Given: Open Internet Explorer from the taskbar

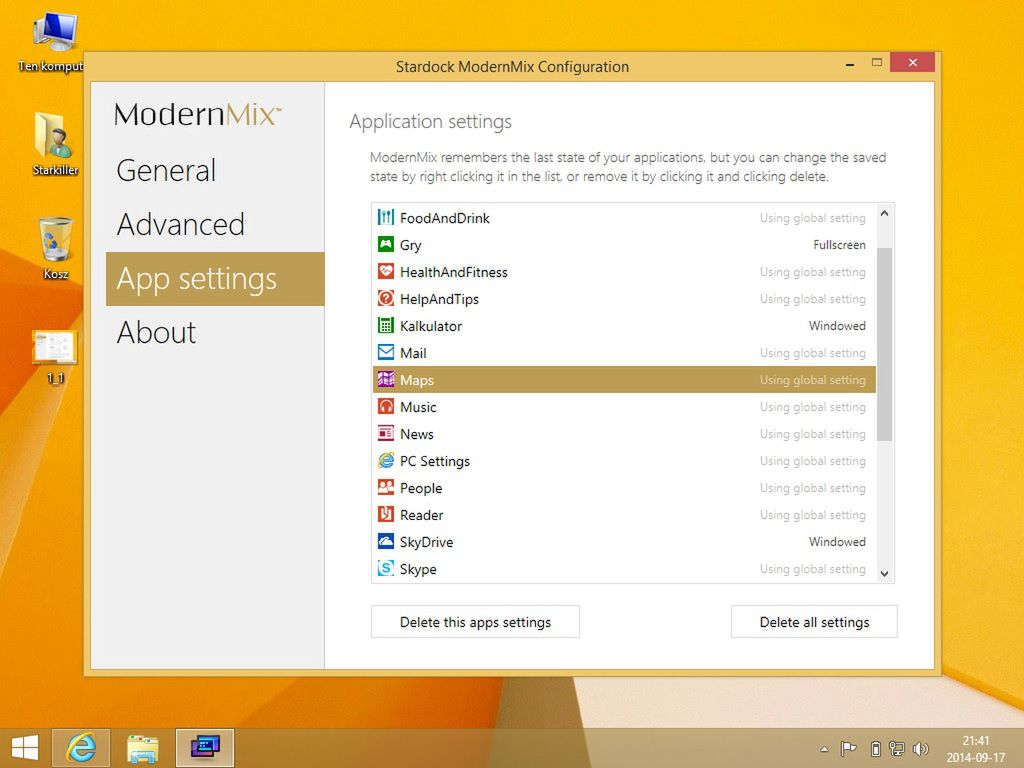Looking at the screenshot, I should 81,748.
